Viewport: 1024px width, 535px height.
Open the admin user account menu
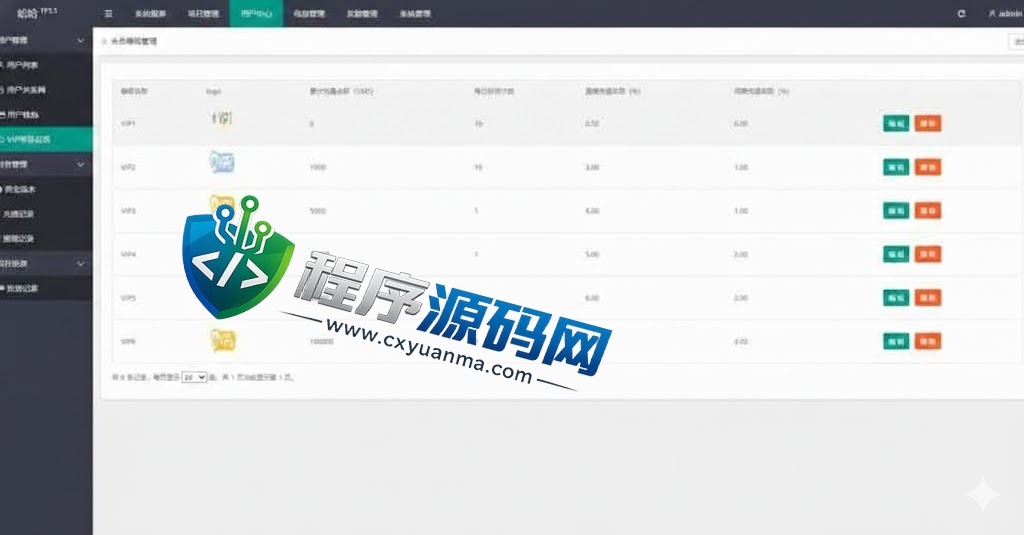[x=1006, y=13]
